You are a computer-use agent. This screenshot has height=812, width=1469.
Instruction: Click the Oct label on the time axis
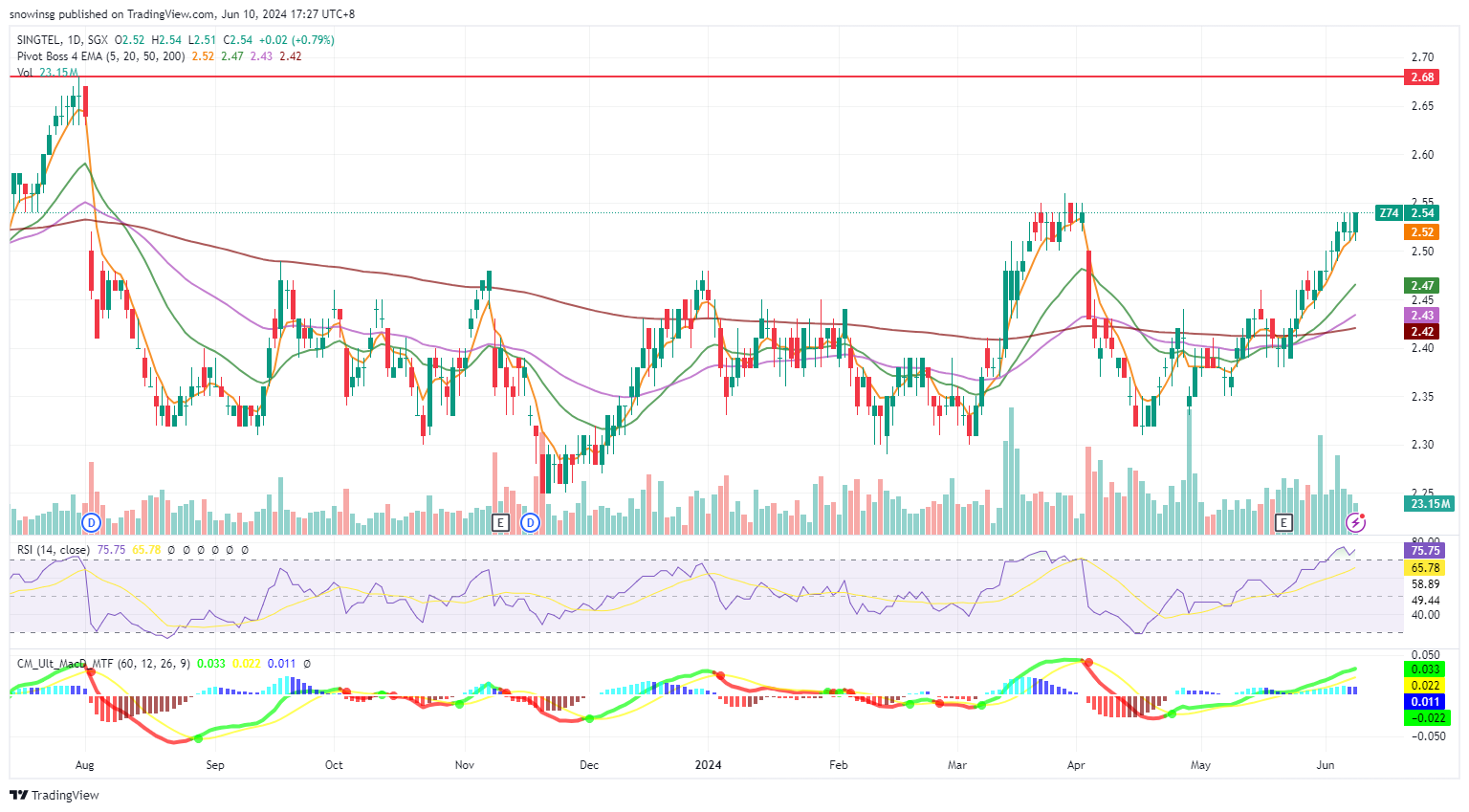(334, 765)
